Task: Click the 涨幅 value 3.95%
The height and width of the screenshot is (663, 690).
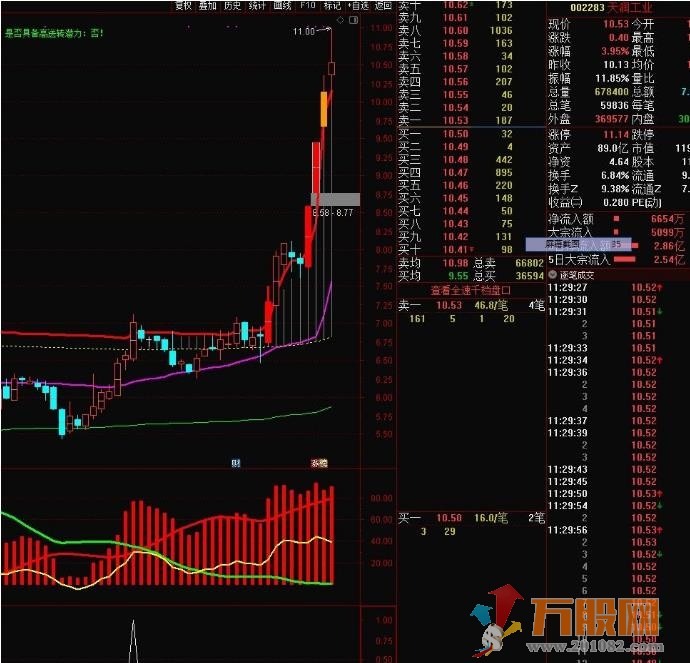Action: pyautogui.click(x=615, y=51)
